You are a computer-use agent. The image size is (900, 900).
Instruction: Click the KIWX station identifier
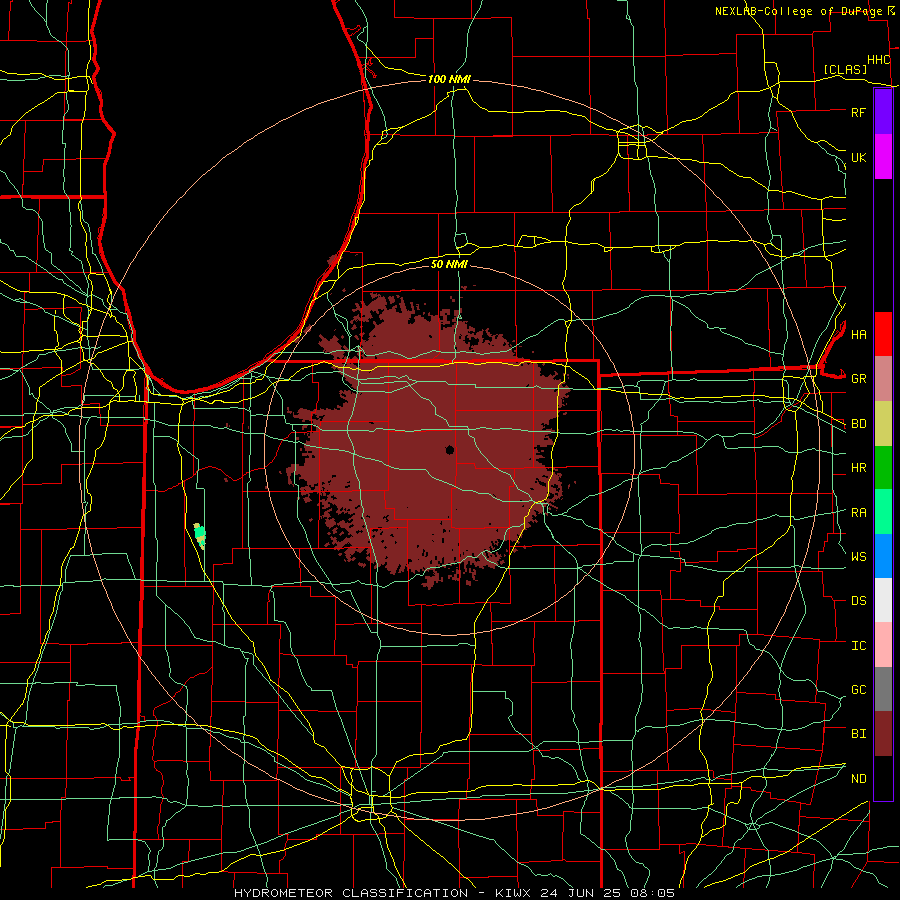point(514,893)
